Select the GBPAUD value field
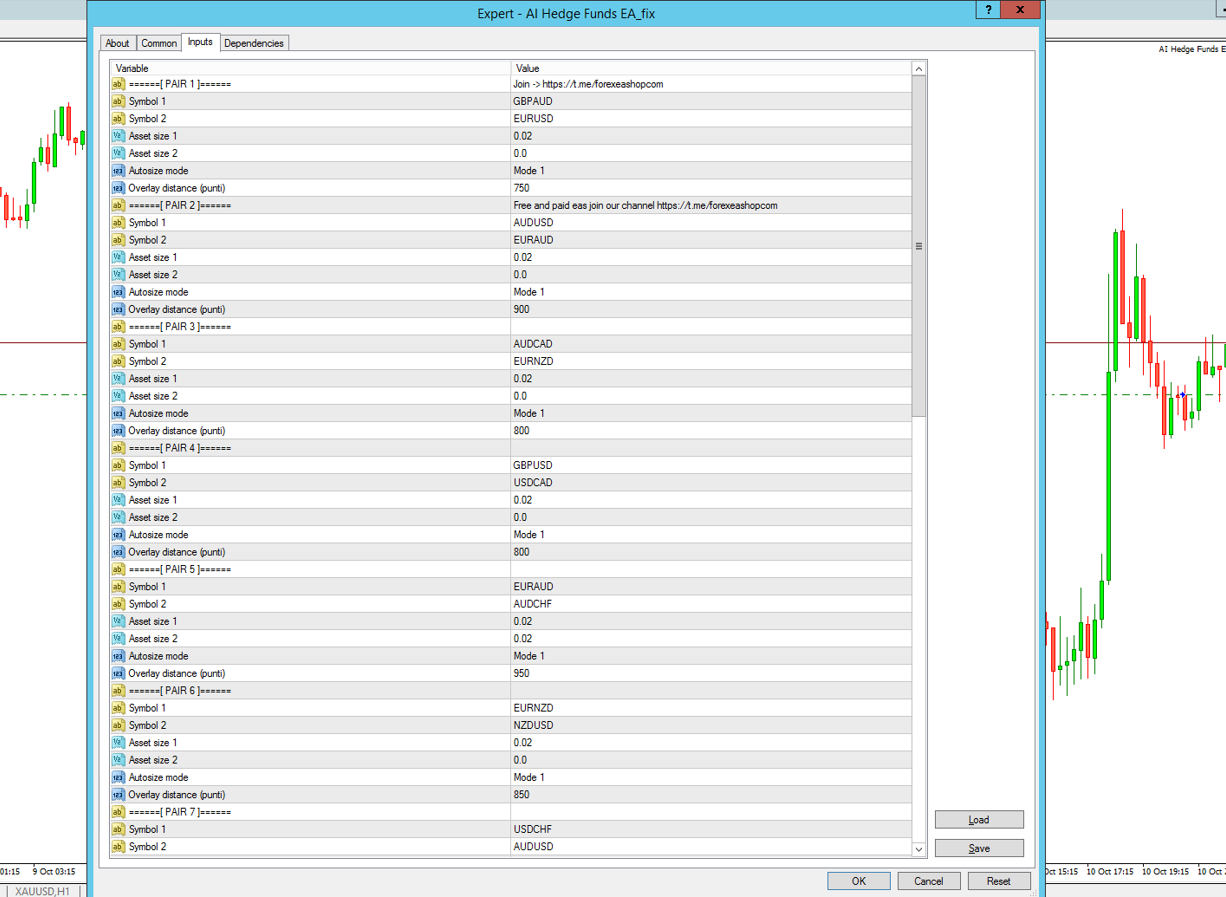 [710, 102]
